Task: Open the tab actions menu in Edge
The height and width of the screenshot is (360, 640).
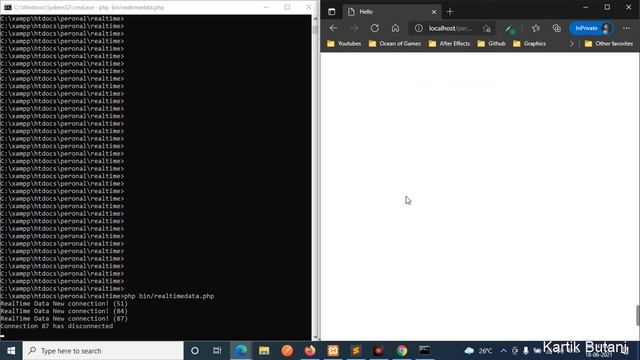Action: click(331, 12)
